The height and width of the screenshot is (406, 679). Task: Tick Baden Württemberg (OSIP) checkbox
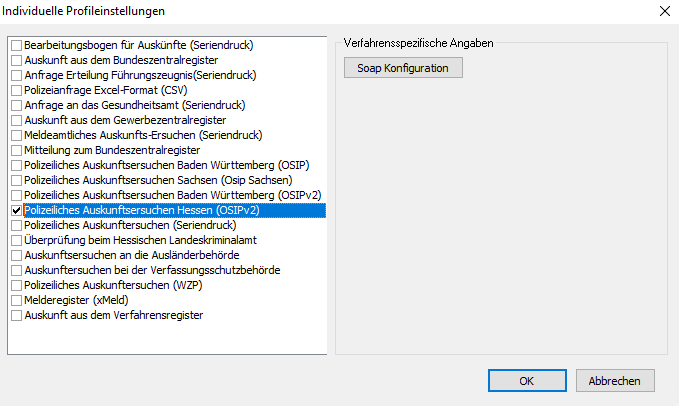pyautogui.click(x=16, y=166)
